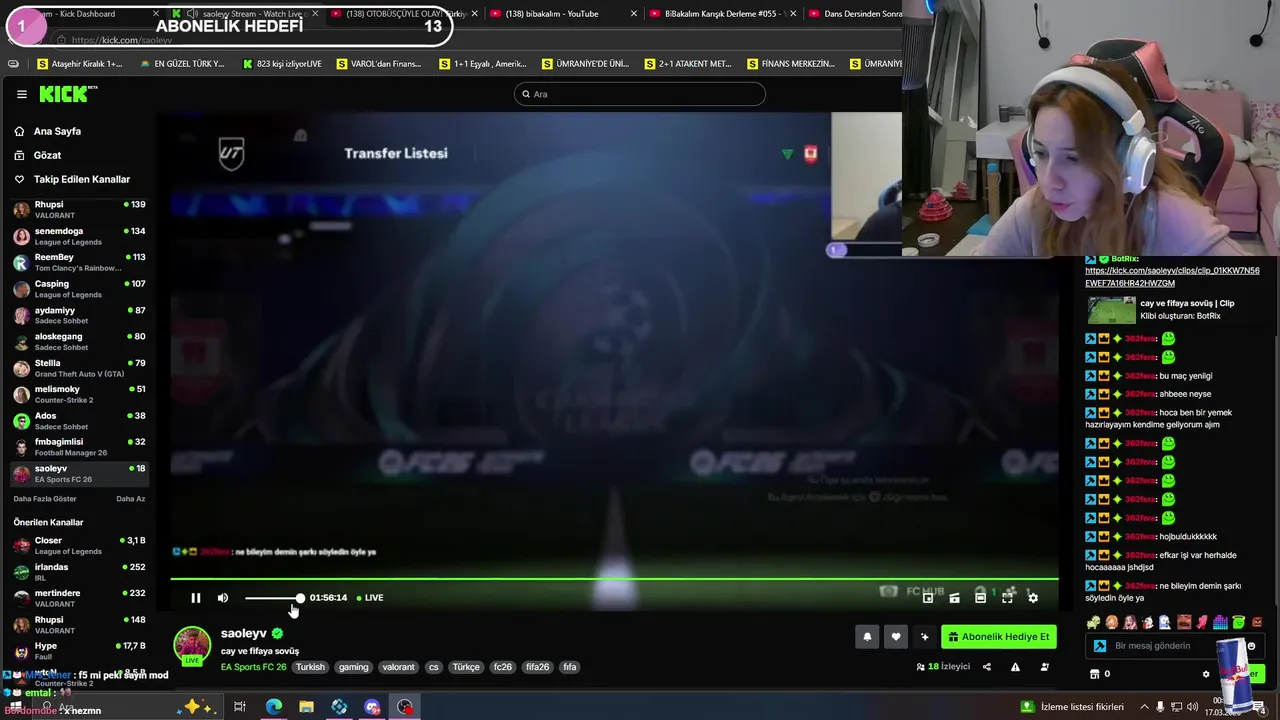Insert the green halo quick emote
1280x720 pixels.
[x=1238, y=622]
